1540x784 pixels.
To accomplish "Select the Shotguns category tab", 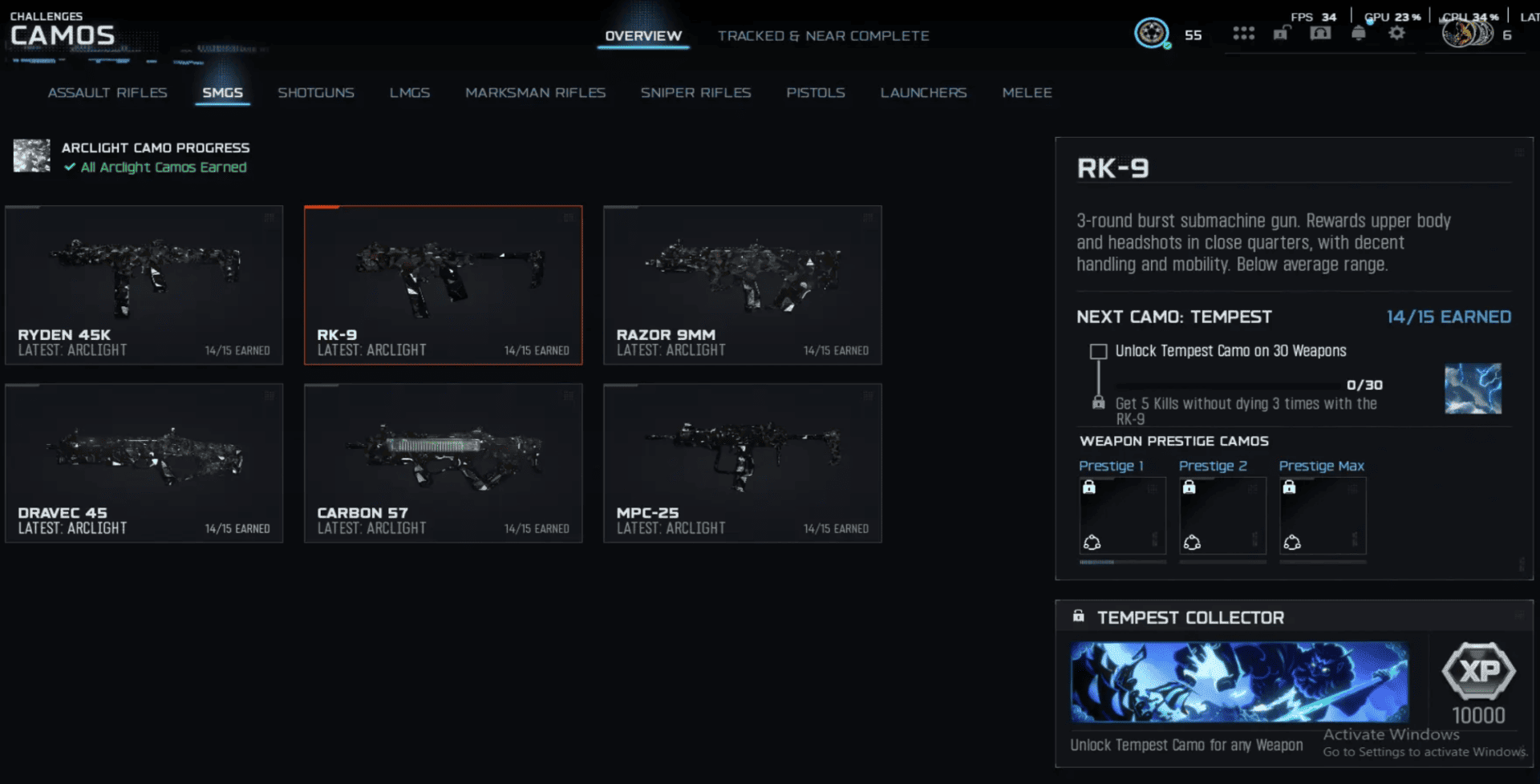I will click(316, 93).
